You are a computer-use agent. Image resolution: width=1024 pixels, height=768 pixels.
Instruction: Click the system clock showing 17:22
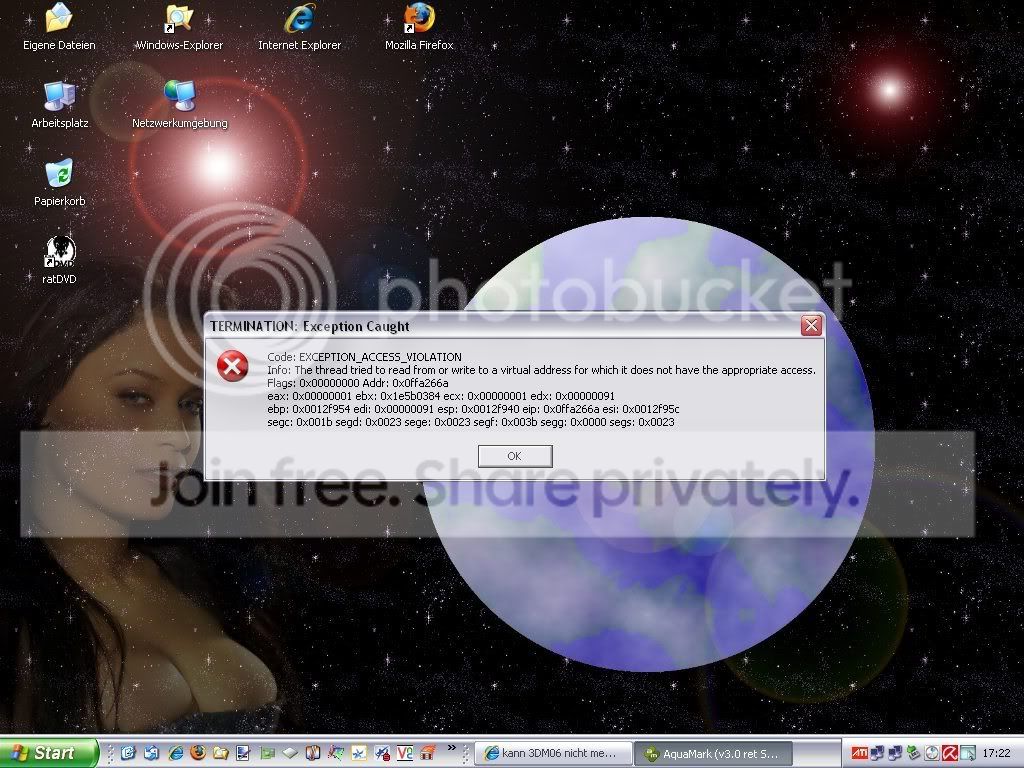tap(996, 752)
